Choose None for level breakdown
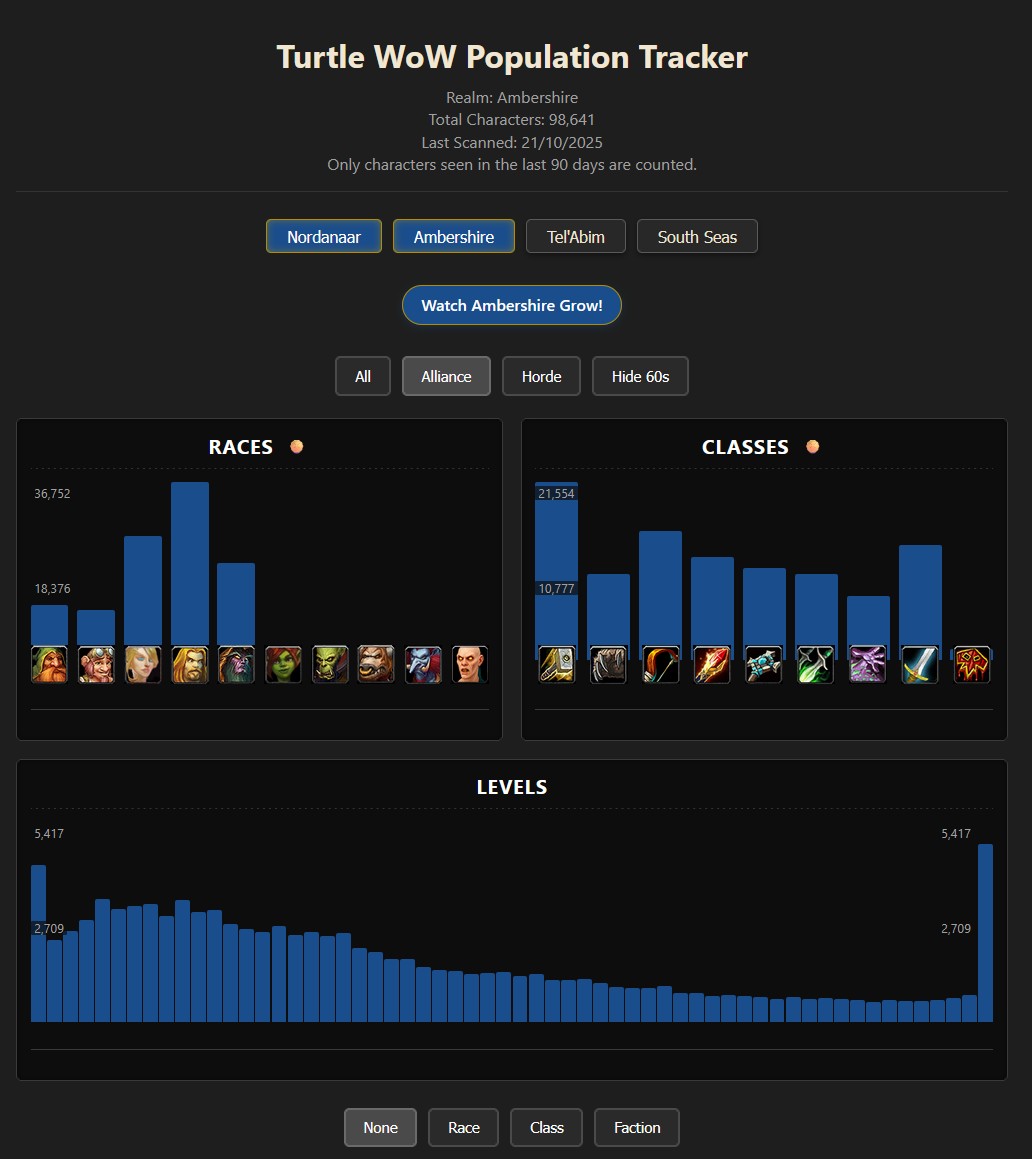Viewport: 1032px width, 1159px height. click(x=381, y=1127)
